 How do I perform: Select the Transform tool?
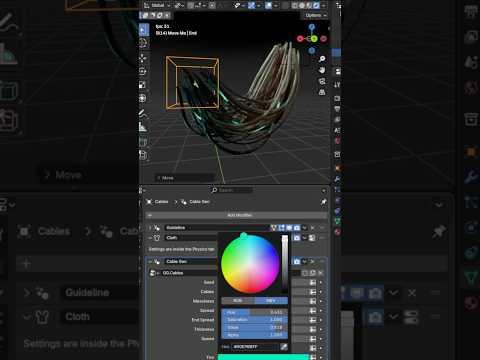[x=143, y=98]
